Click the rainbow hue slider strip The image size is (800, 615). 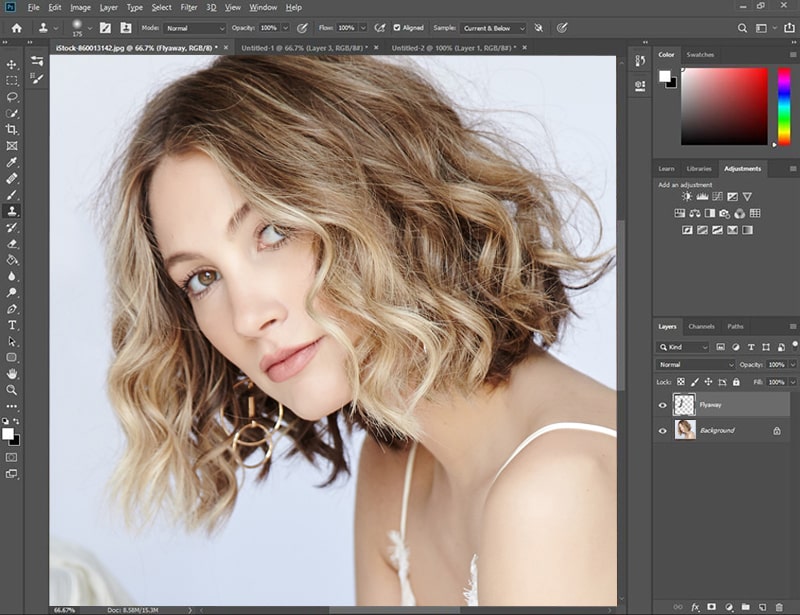(x=784, y=106)
